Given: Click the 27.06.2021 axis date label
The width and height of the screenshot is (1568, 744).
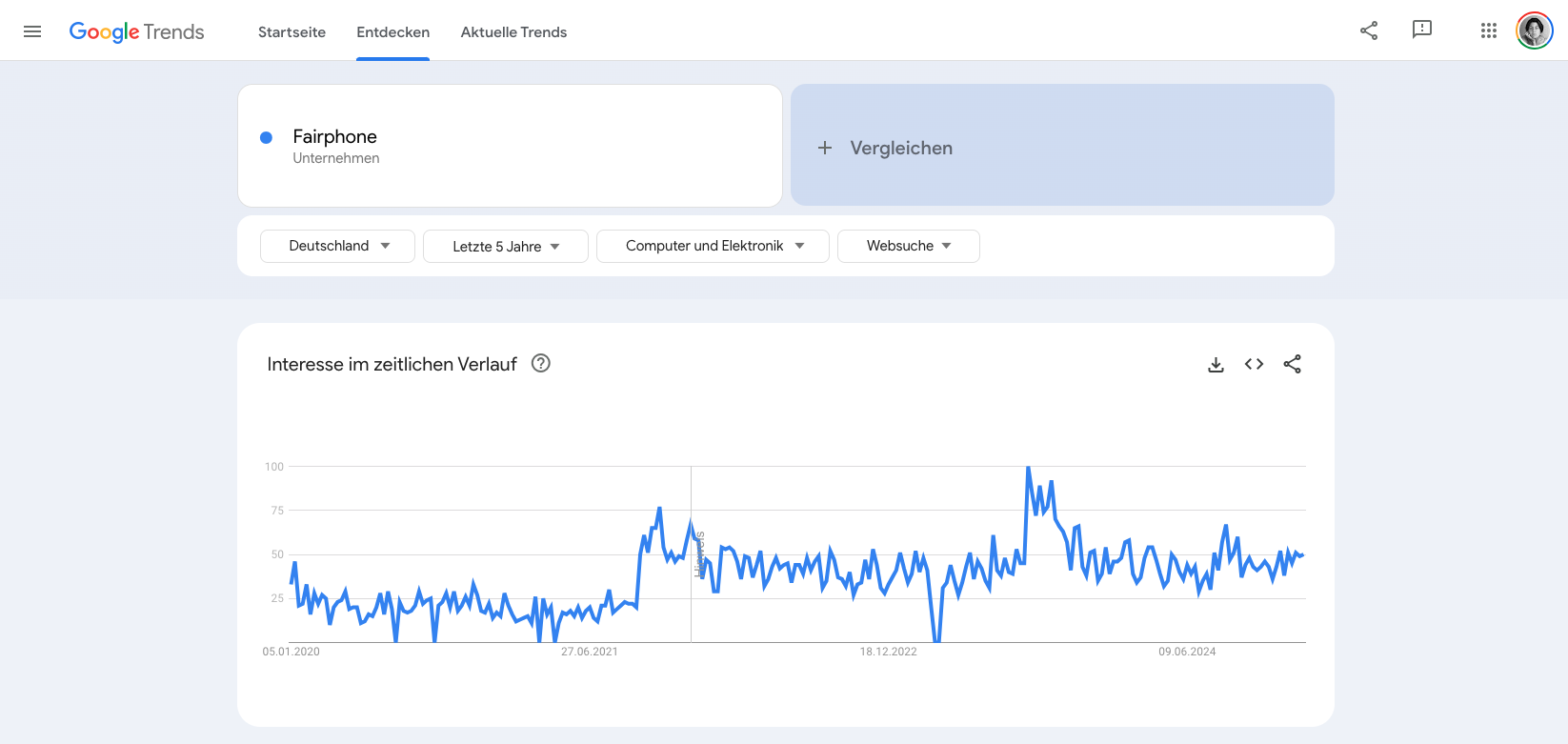Looking at the screenshot, I should [x=590, y=652].
